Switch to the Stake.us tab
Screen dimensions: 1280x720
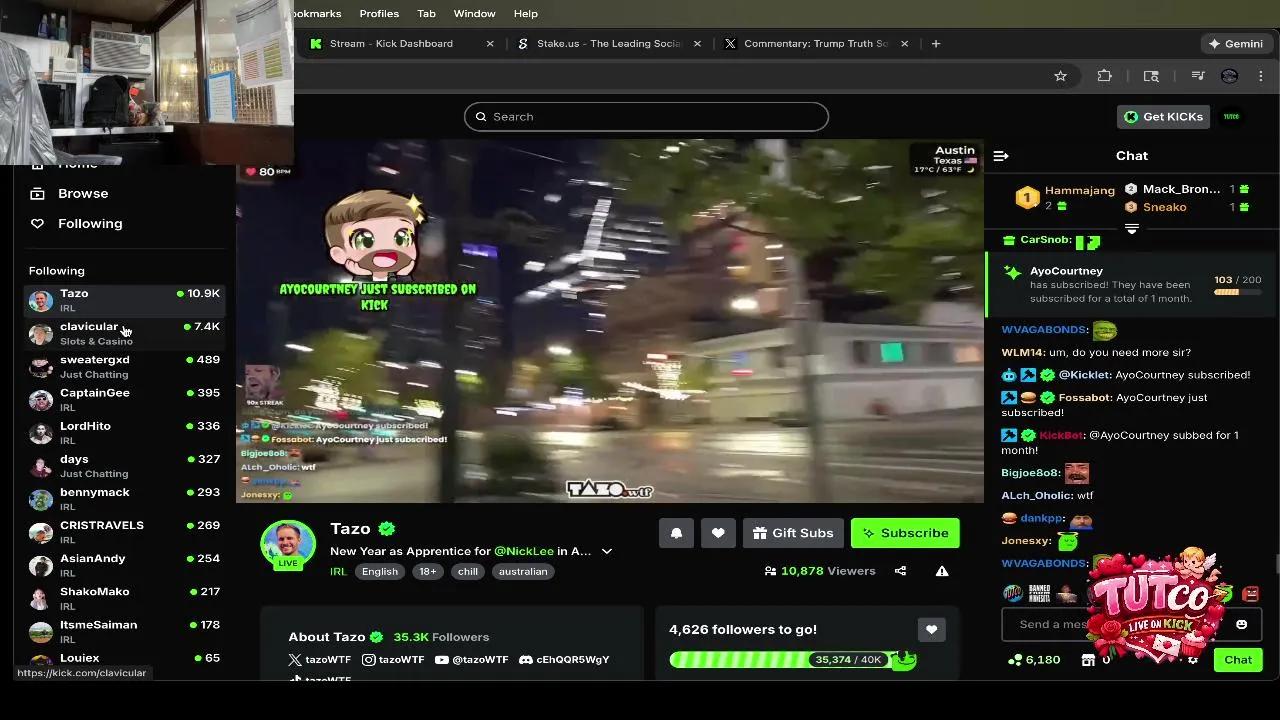coord(608,44)
